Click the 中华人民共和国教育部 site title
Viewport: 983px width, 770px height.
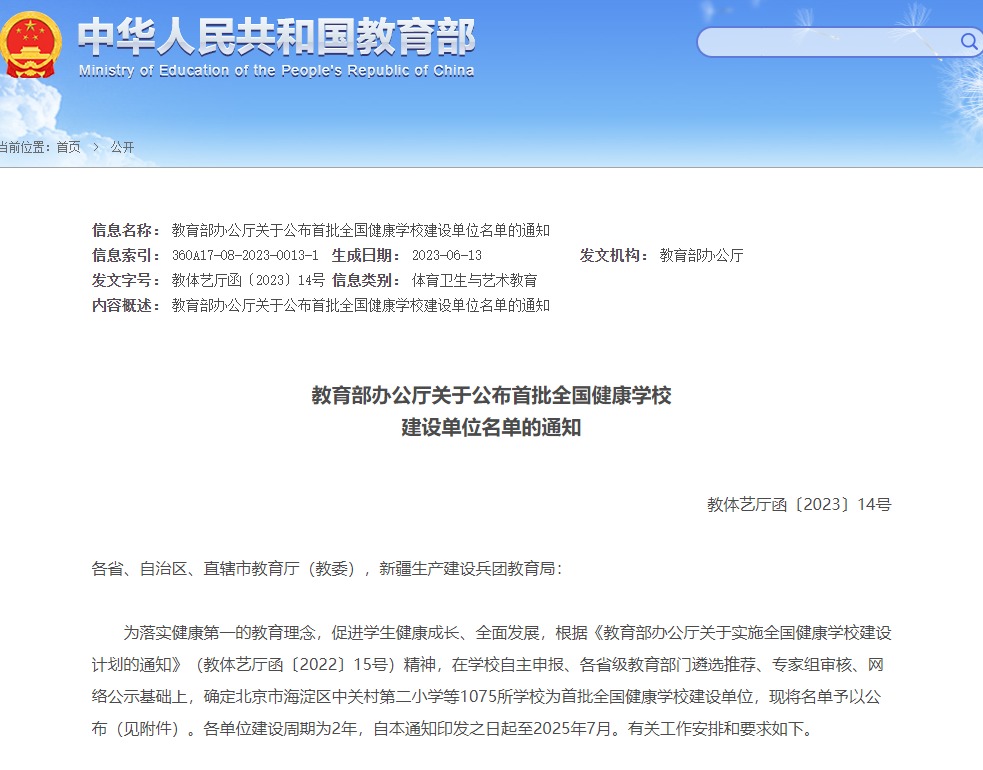276,36
